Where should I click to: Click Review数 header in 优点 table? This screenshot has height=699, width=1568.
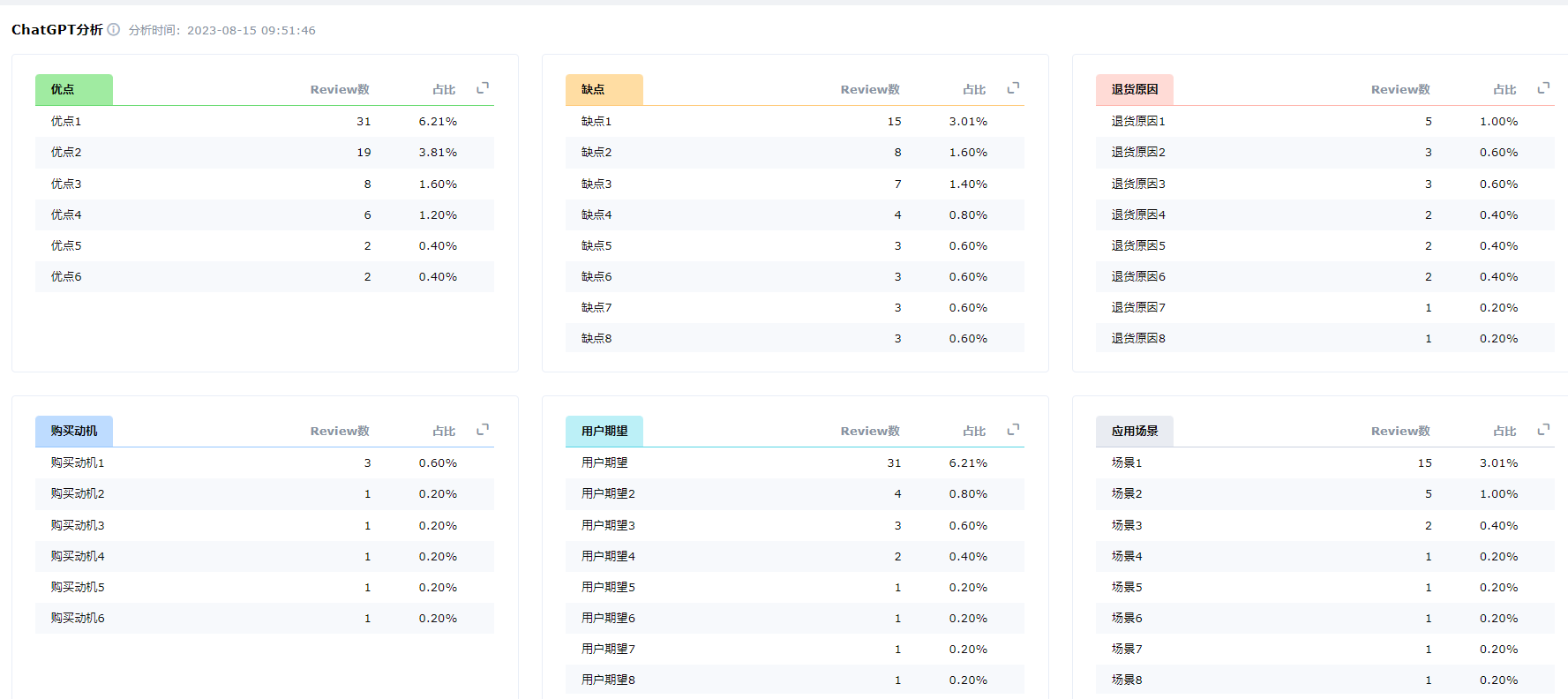click(340, 90)
